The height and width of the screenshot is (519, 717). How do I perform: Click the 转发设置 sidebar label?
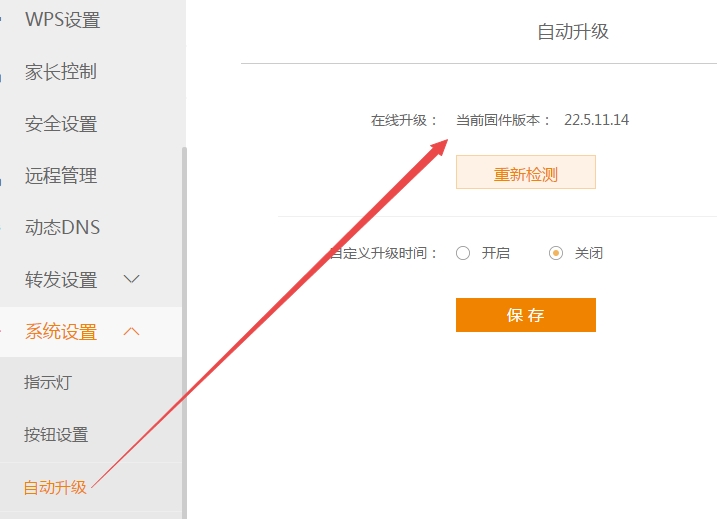pyautogui.click(x=60, y=279)
